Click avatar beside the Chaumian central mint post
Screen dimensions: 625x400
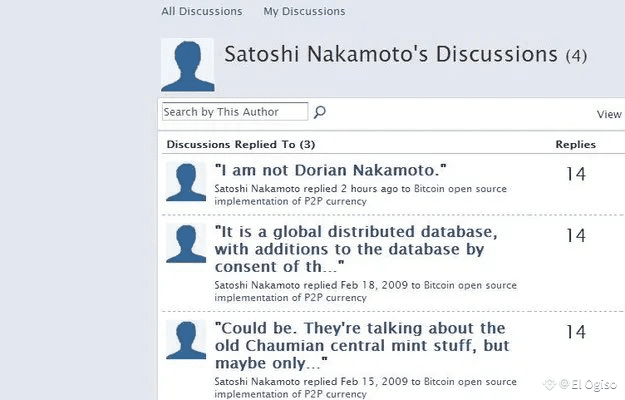(x=186, y=341)
